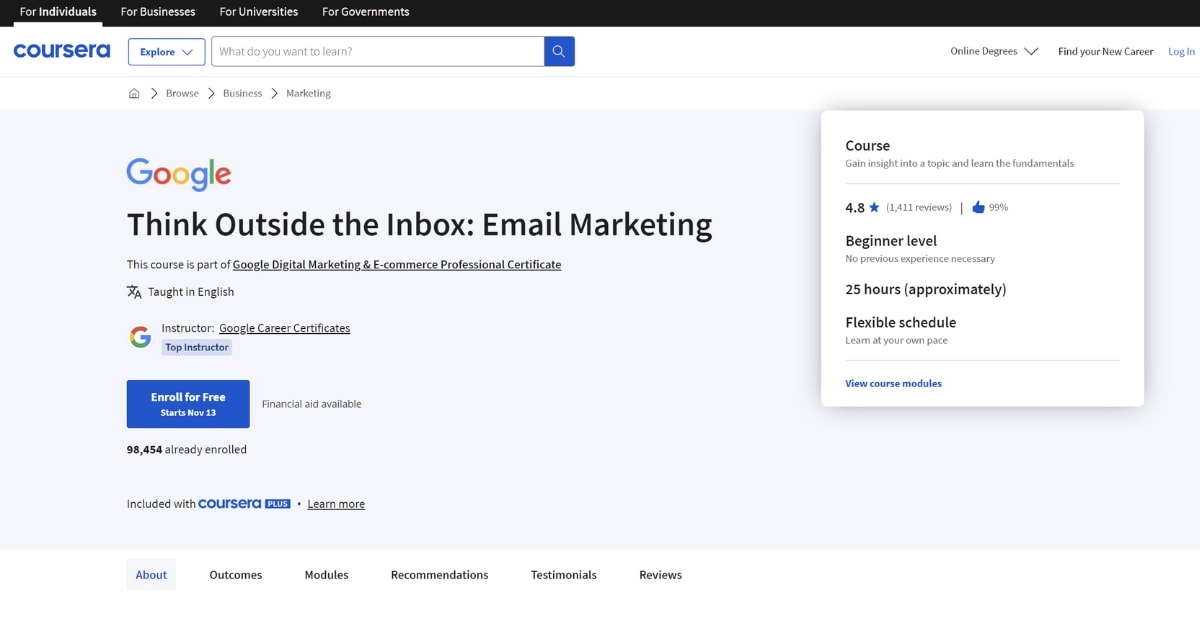Expand the Online Degrees menu
Viewport: 1200px width, 628px height.
coord(994,51)
